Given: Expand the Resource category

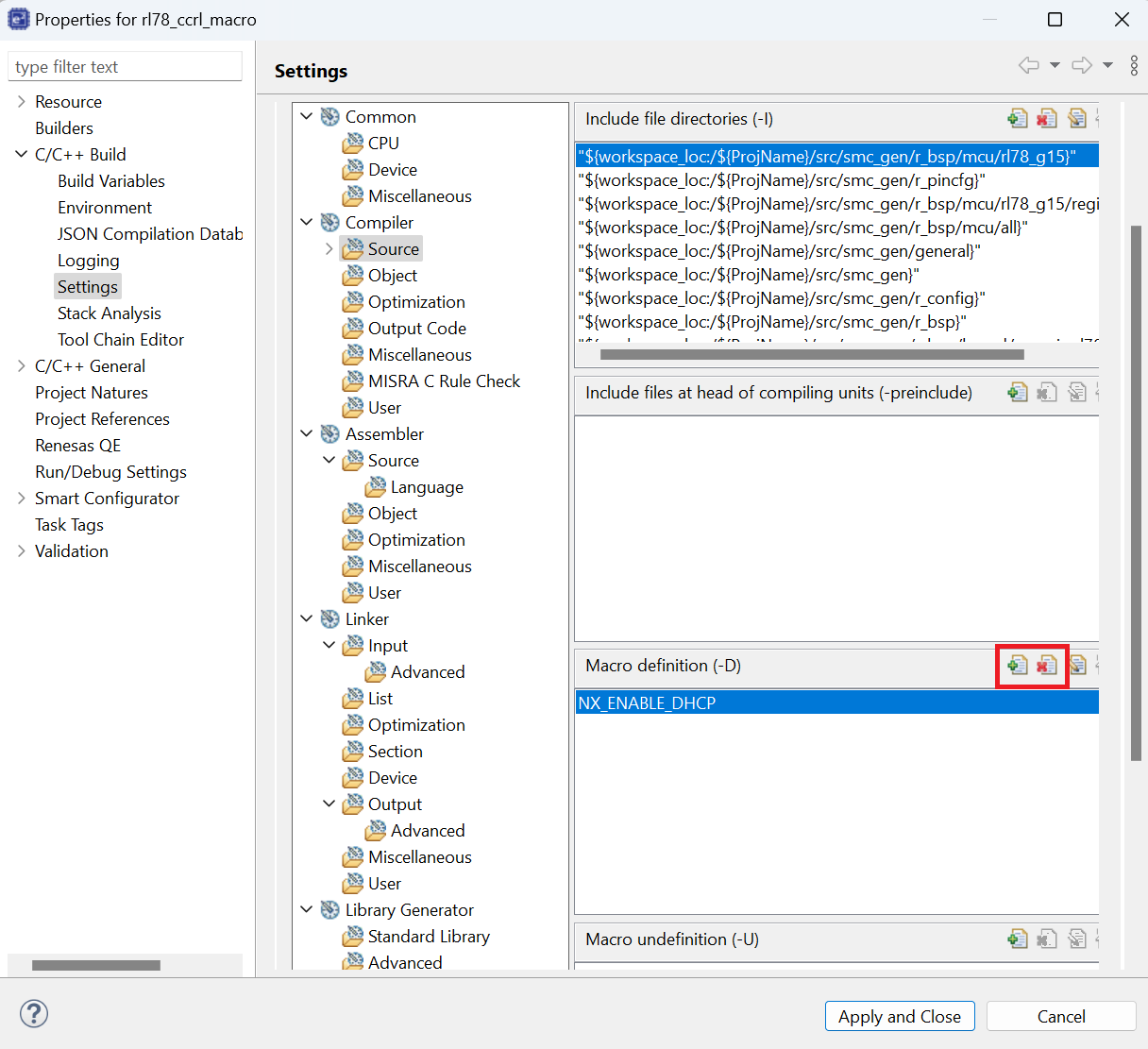Looking at the screenshot, I should [21, 102].
